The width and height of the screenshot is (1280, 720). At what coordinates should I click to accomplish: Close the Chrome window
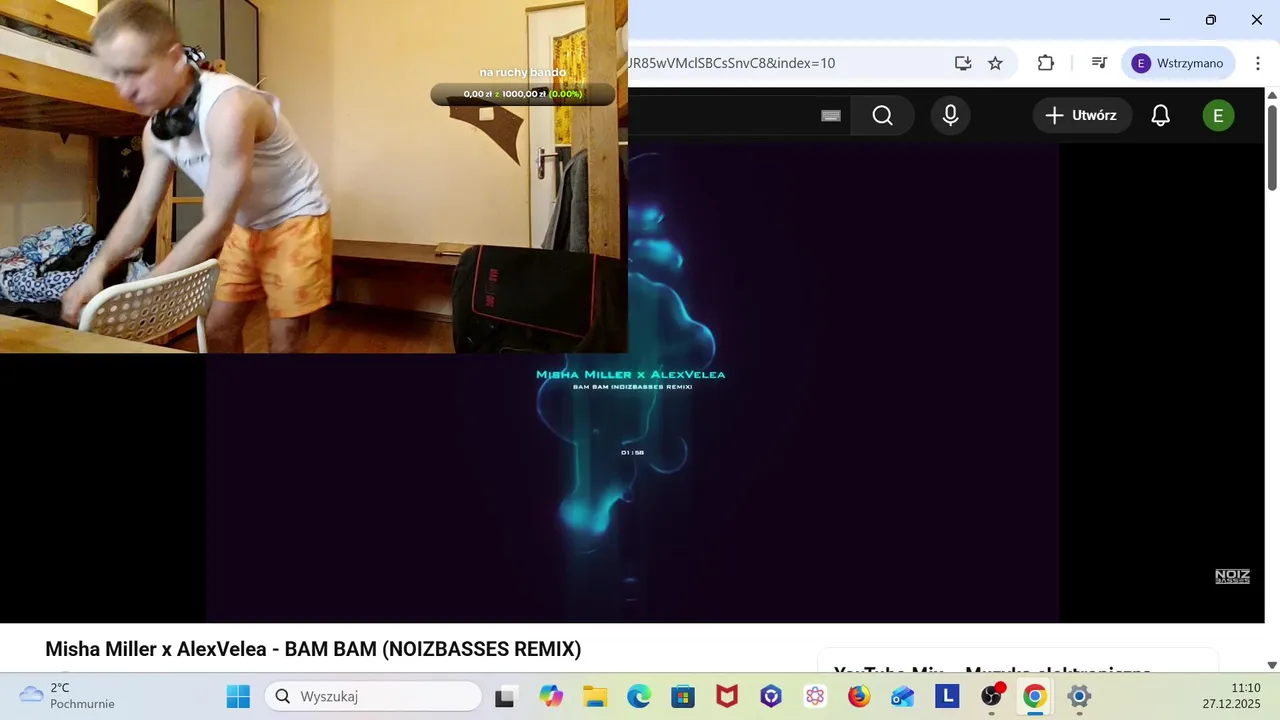(1257, 19)
